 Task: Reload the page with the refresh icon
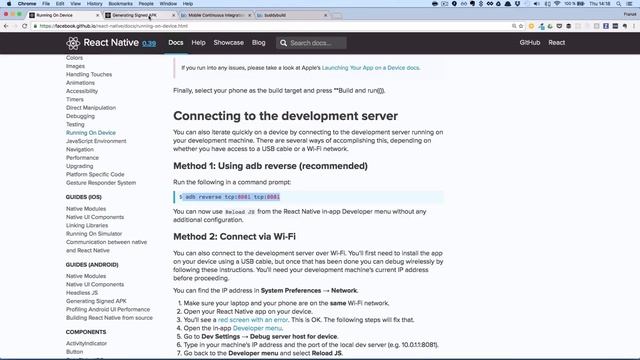tap(24, 26)
